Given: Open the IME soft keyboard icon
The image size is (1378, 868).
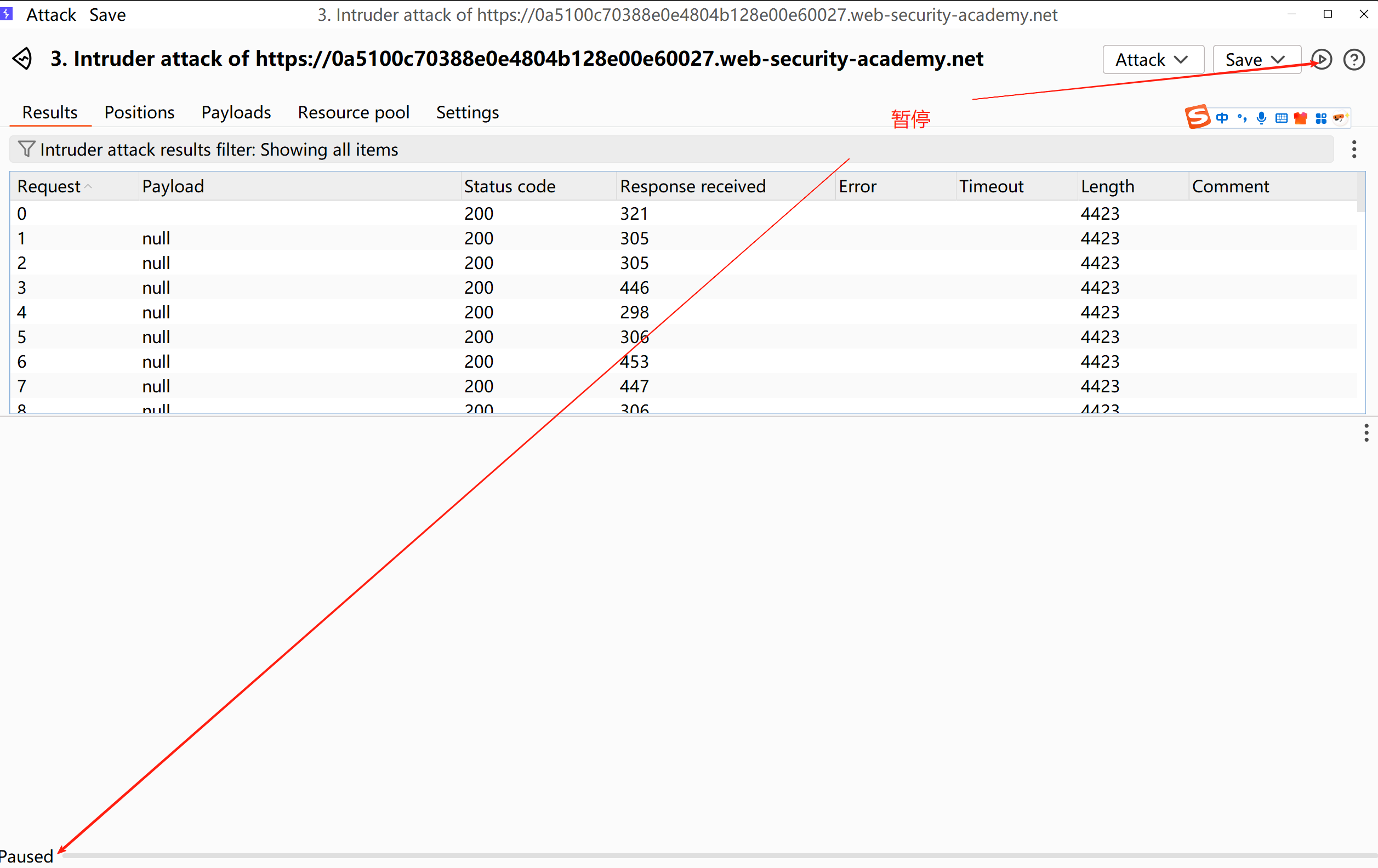Looking at the screenshot, I should (1282, 118).
